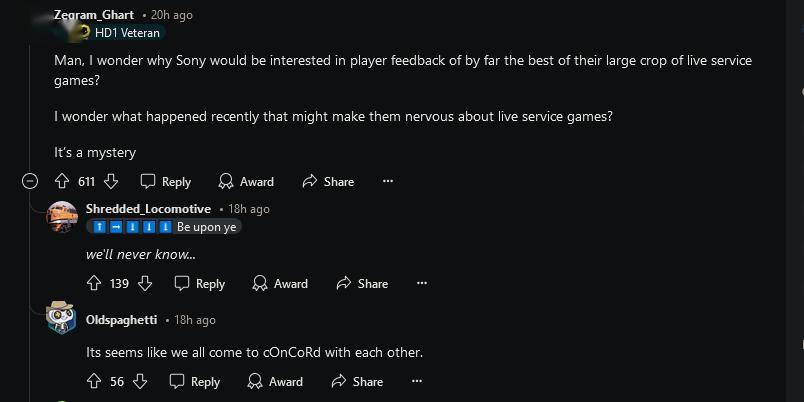
Task: Open more options on Oldspaghetti's comment
Action: (x=417, y=381)
